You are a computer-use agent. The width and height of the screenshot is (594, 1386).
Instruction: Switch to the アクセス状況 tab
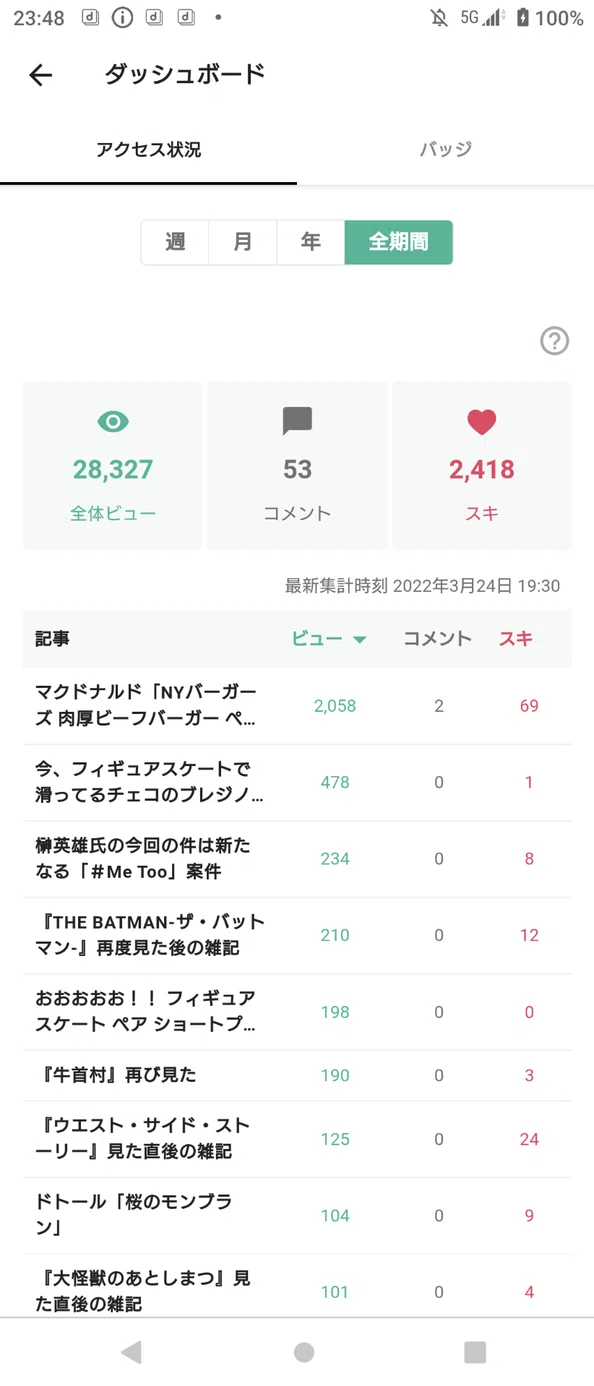pyautogui.click(x=148, y=149)
